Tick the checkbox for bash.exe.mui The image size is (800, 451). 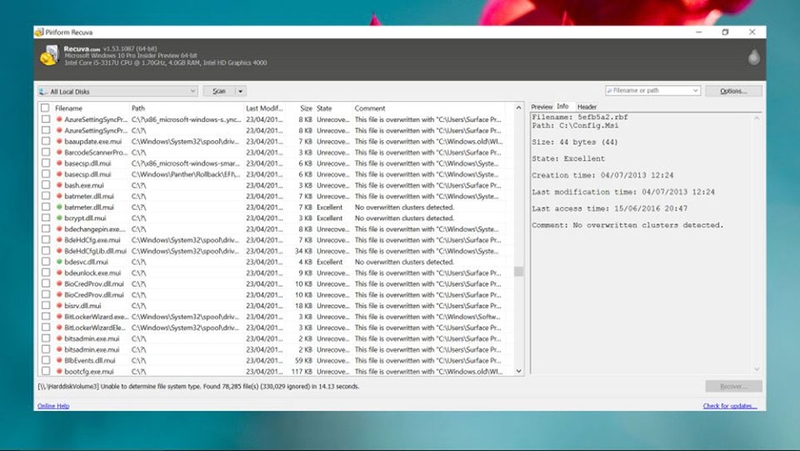[x=45, y=185]
